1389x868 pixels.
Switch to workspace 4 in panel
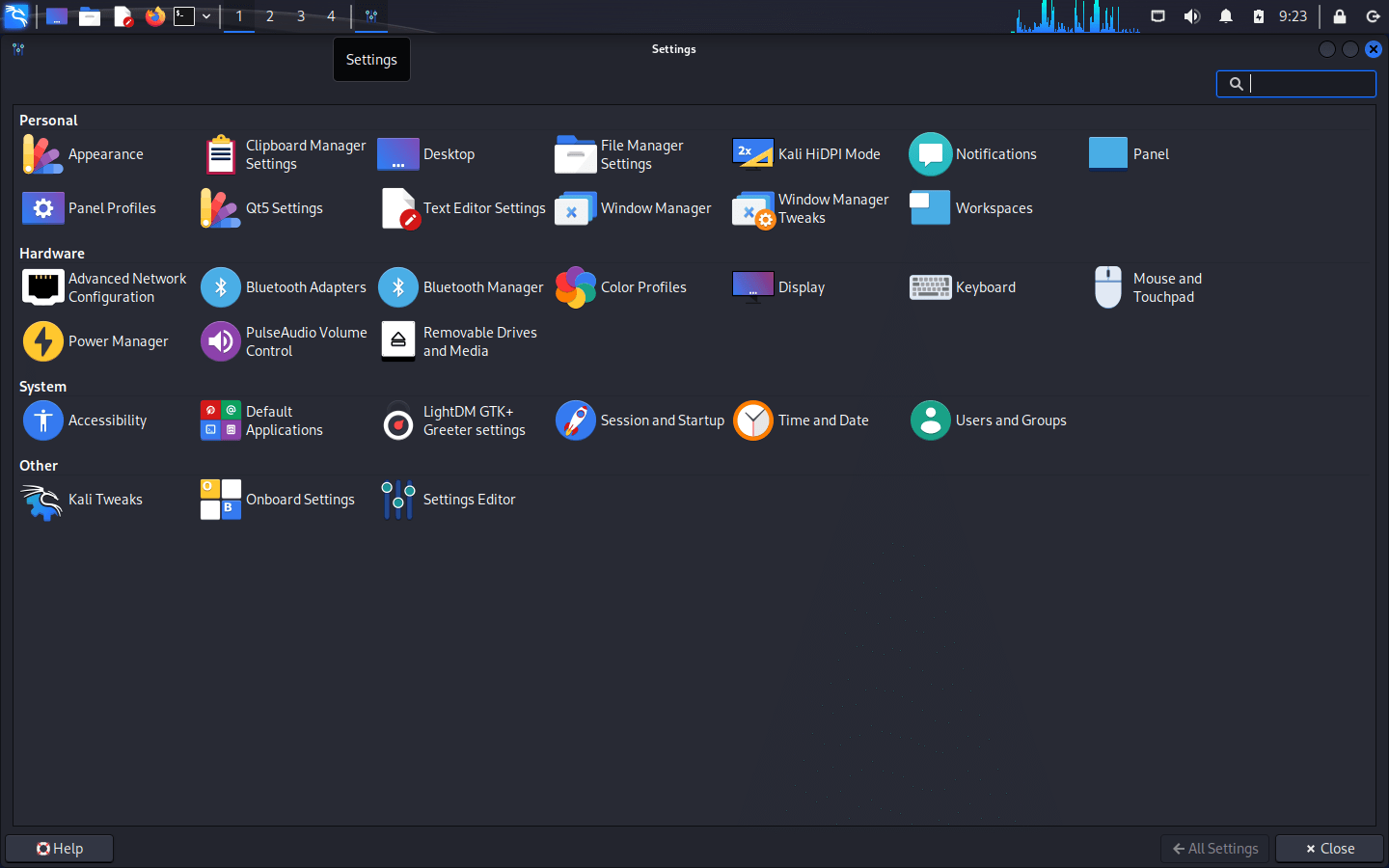(331, 16)
